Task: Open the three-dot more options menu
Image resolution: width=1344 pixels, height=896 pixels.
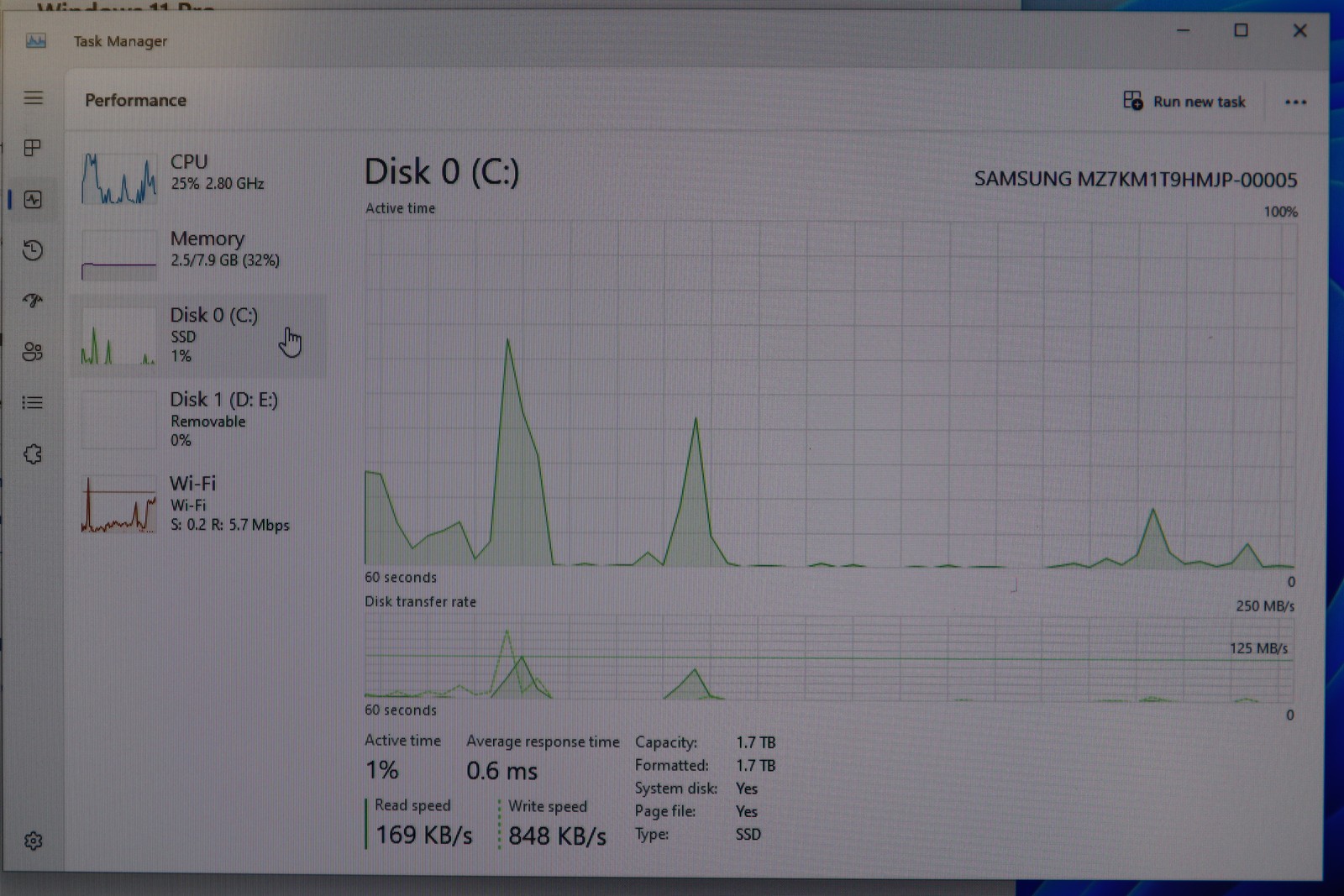Action: click(x=1295, y=102)
